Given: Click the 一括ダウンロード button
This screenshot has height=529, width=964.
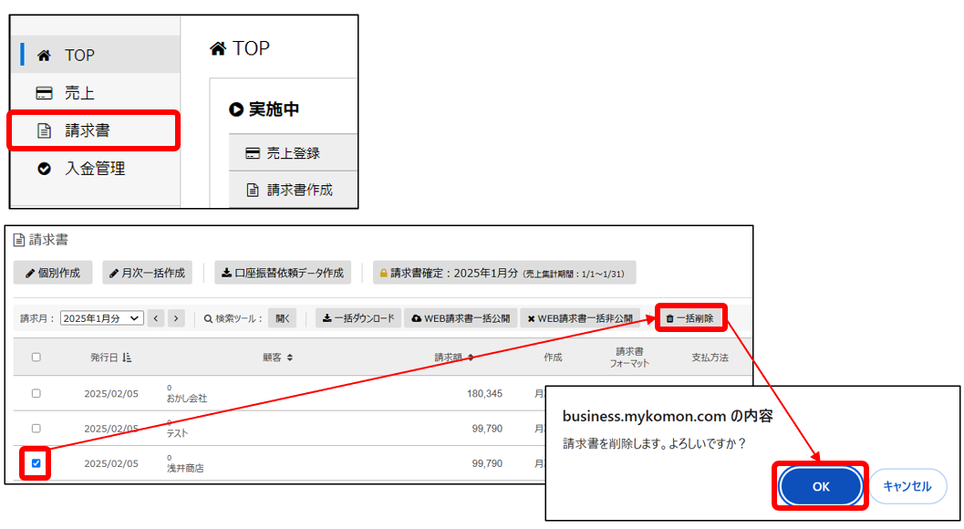Looking at the screenshot, I should point(359,318).
